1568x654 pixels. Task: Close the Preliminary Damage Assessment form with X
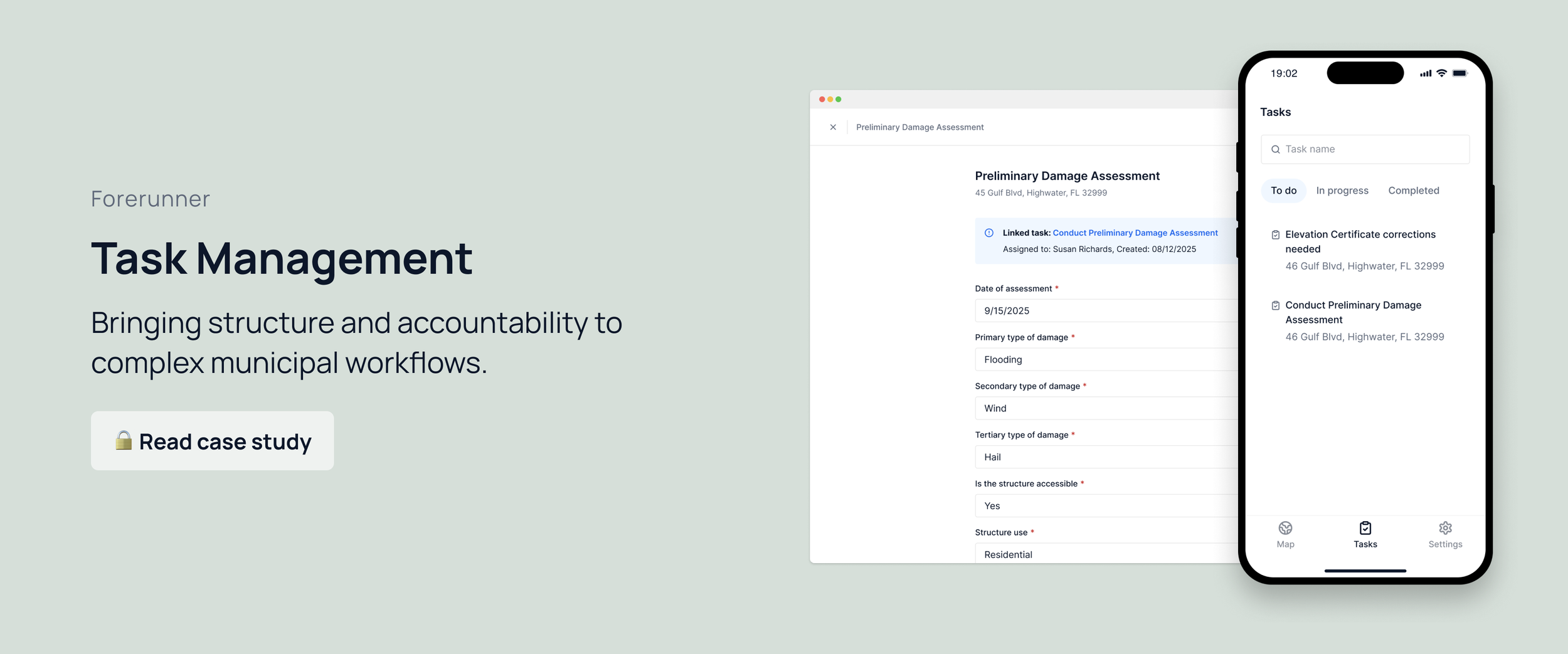pyautogui.click(x=833, y=127)
